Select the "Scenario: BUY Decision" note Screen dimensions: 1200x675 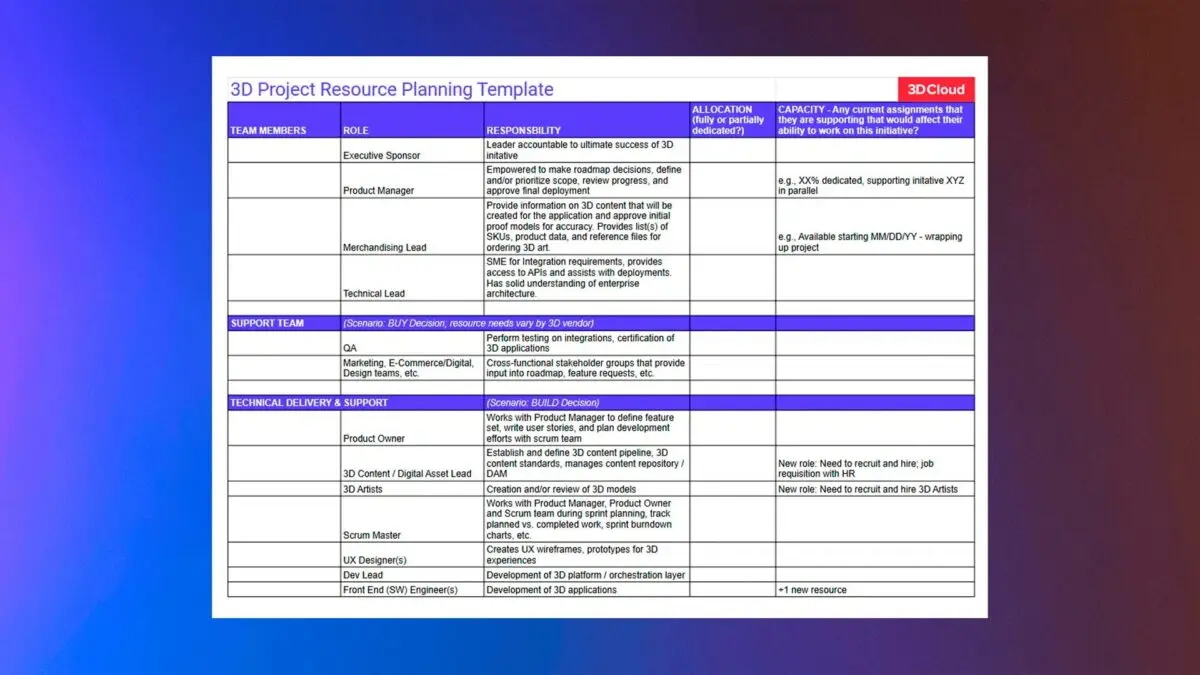point(469,323)
